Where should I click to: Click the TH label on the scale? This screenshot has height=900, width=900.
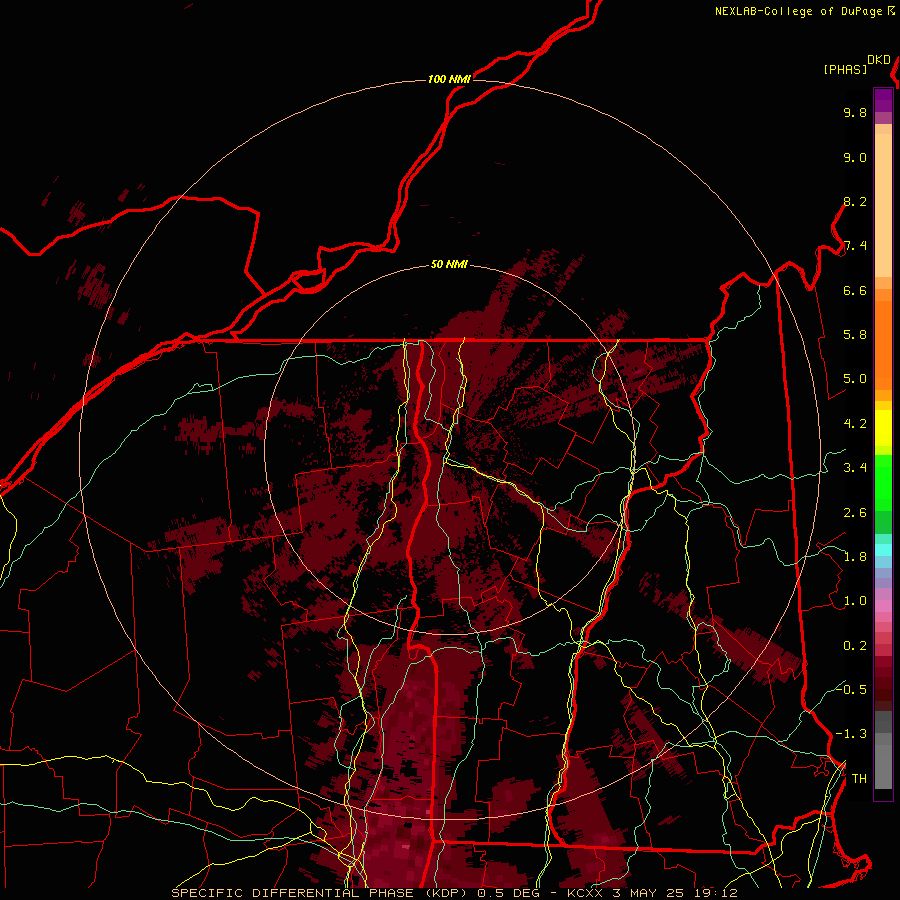point(859,779)
